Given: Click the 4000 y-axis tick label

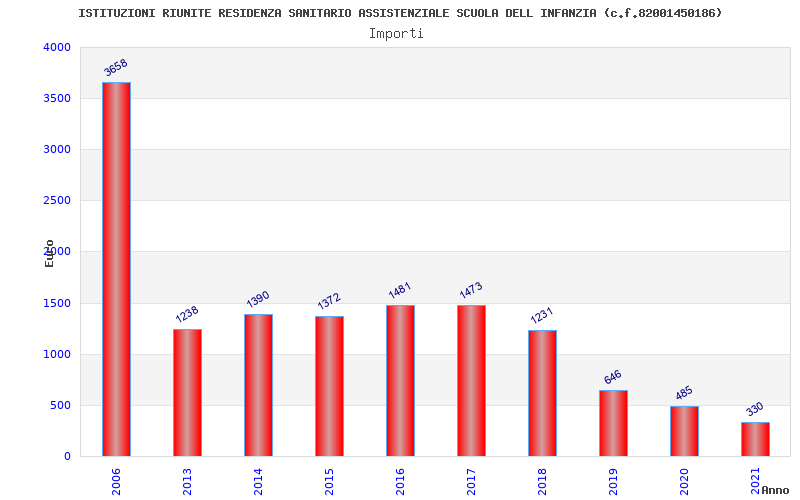Looking at the screenshot, I should point(57,47).
